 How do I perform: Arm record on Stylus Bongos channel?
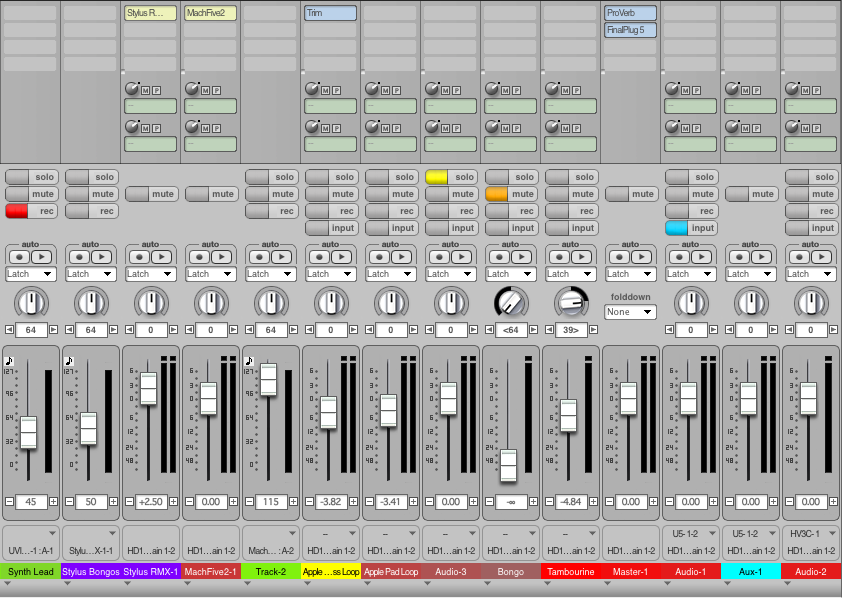91,211
